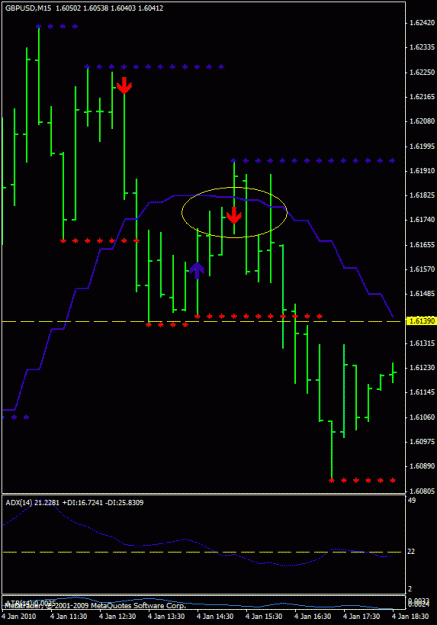437x625 pixels.
Task: Click price axis label 1.61230
Action: 422,368
